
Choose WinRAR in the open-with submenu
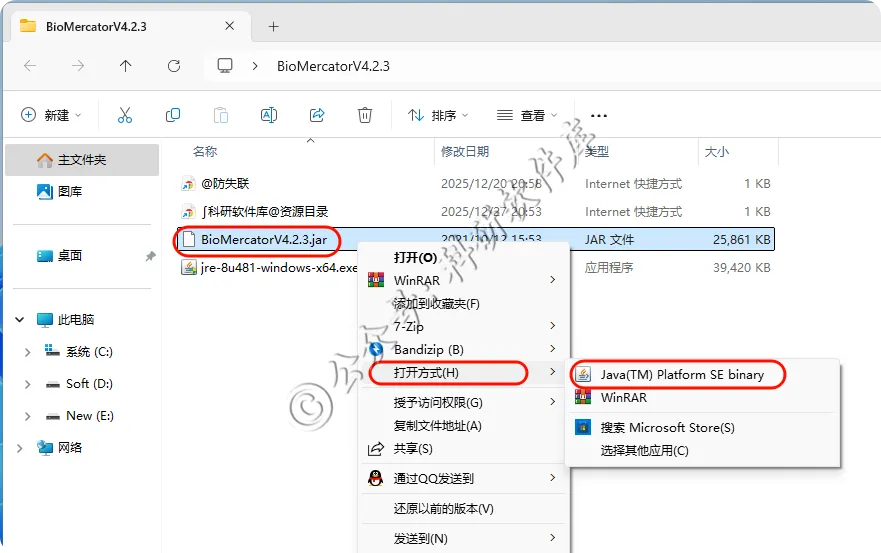tap(702, 397)
